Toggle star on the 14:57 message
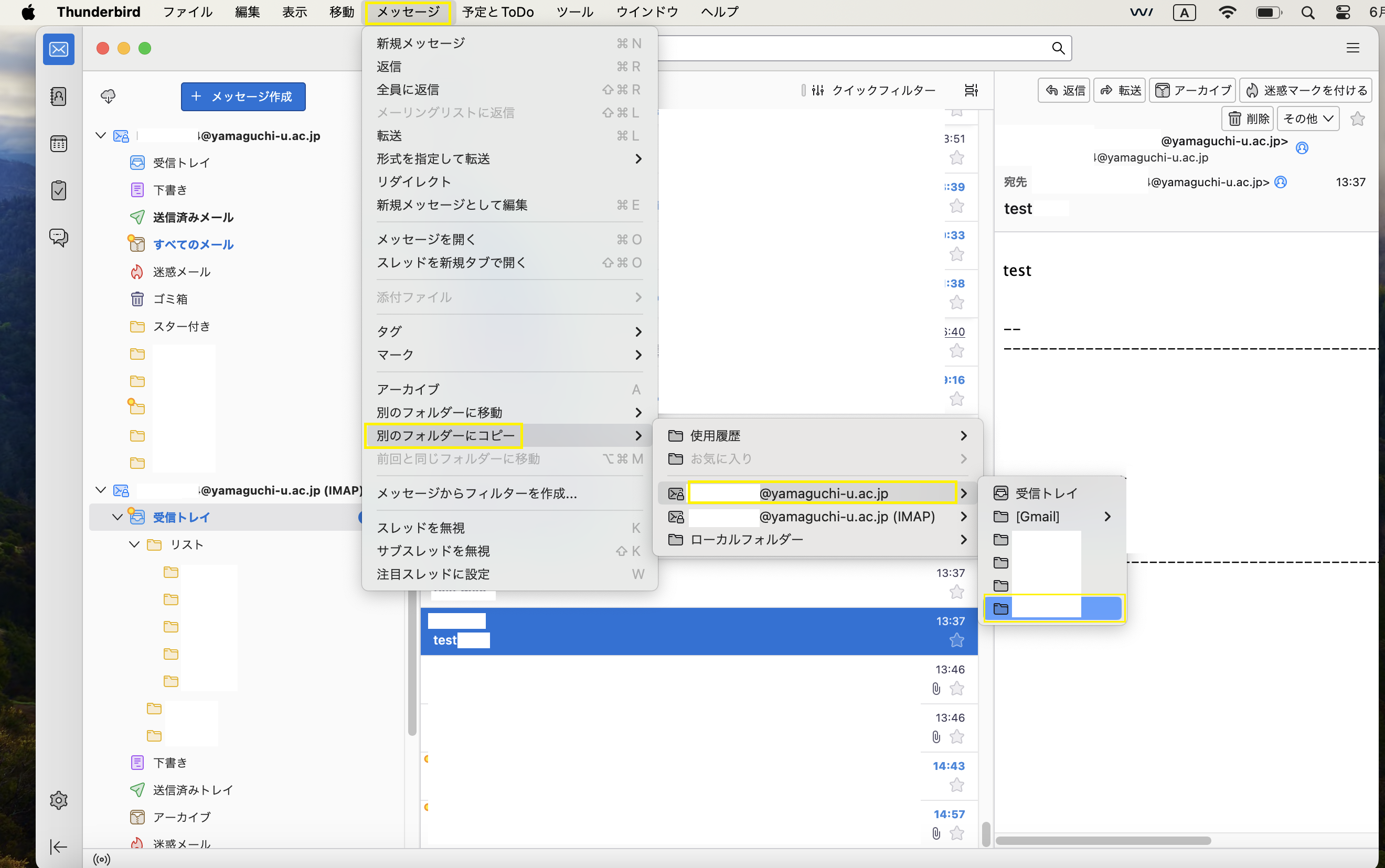Screen dimensions: 1385x868 pyautogui.click(x=956, y=833)
